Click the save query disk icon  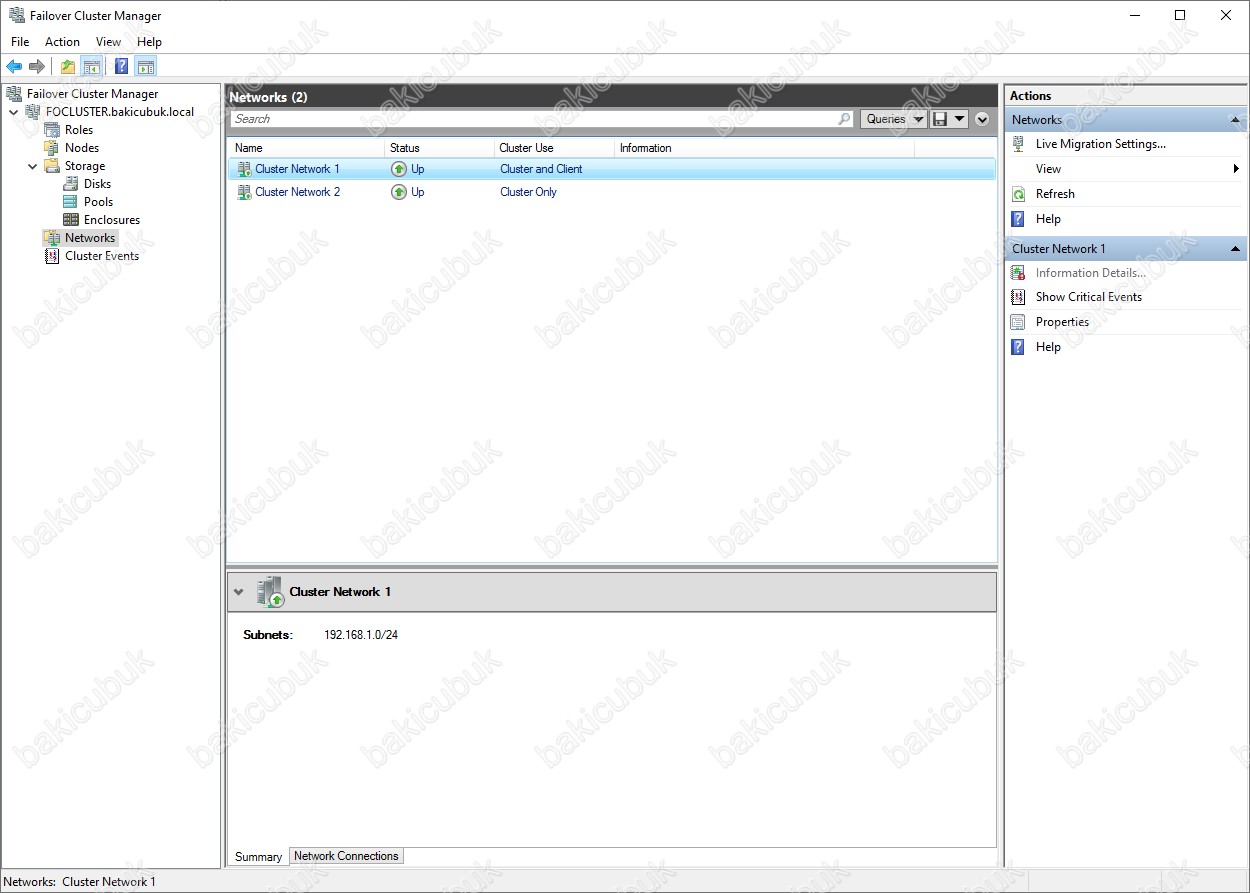[940, 119]
